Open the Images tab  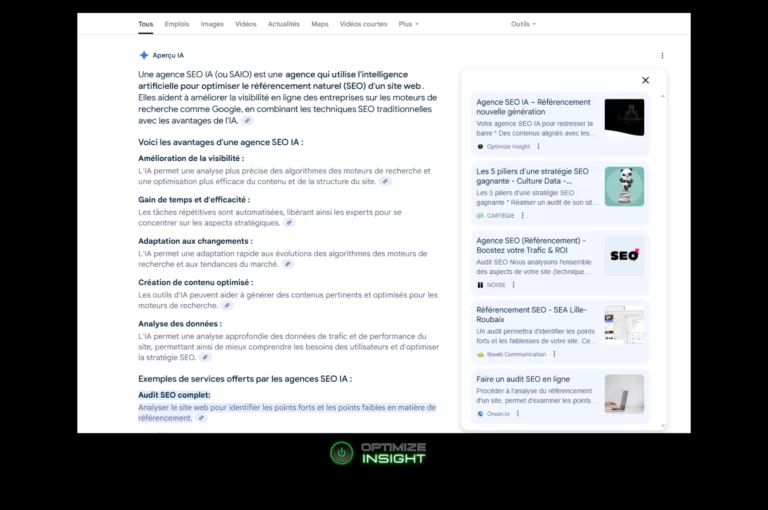pyautogui.click(x=212, y=24)
